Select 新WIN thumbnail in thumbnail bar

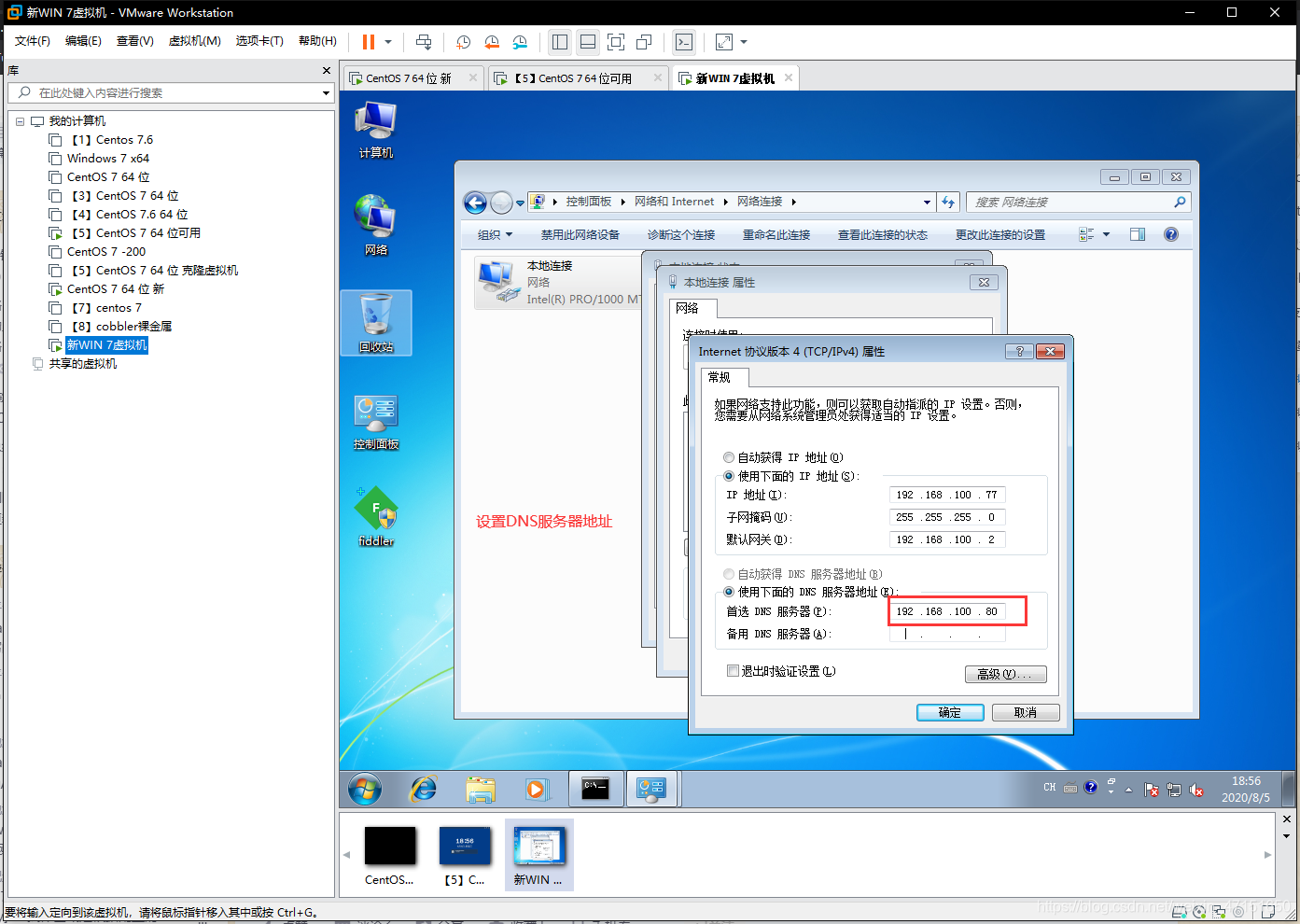coord(538,854)
